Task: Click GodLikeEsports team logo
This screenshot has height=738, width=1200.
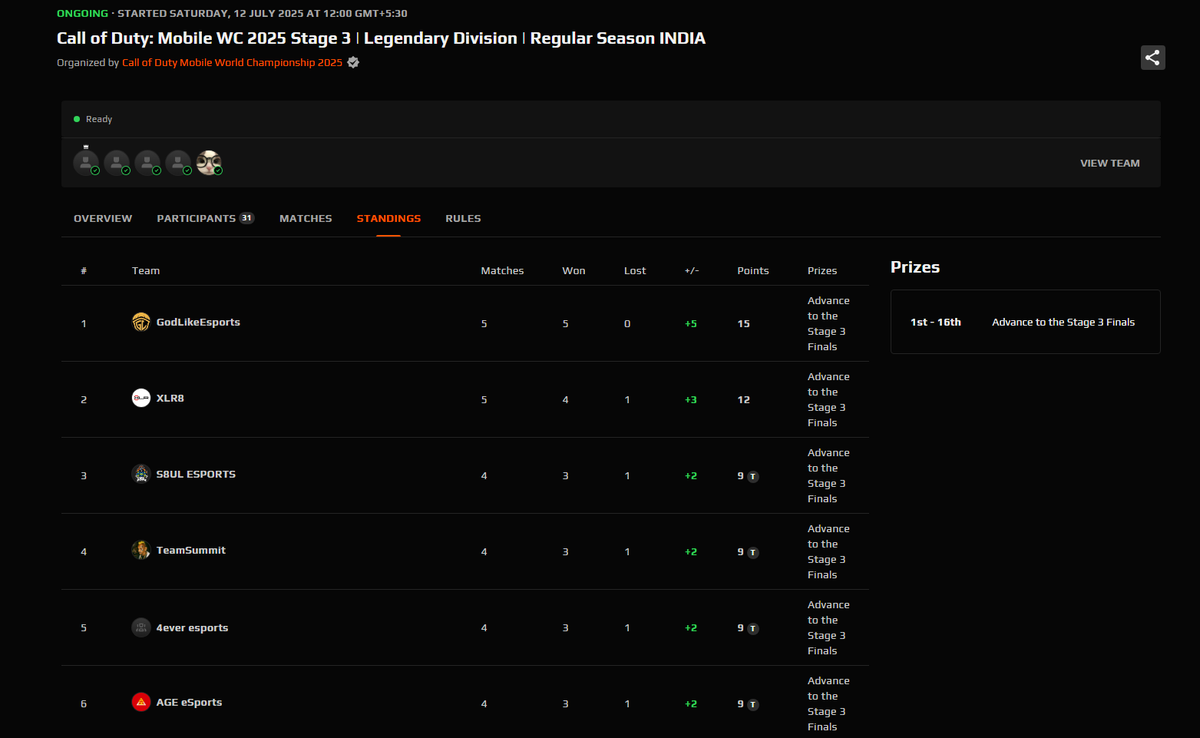Action: (141, 322)
